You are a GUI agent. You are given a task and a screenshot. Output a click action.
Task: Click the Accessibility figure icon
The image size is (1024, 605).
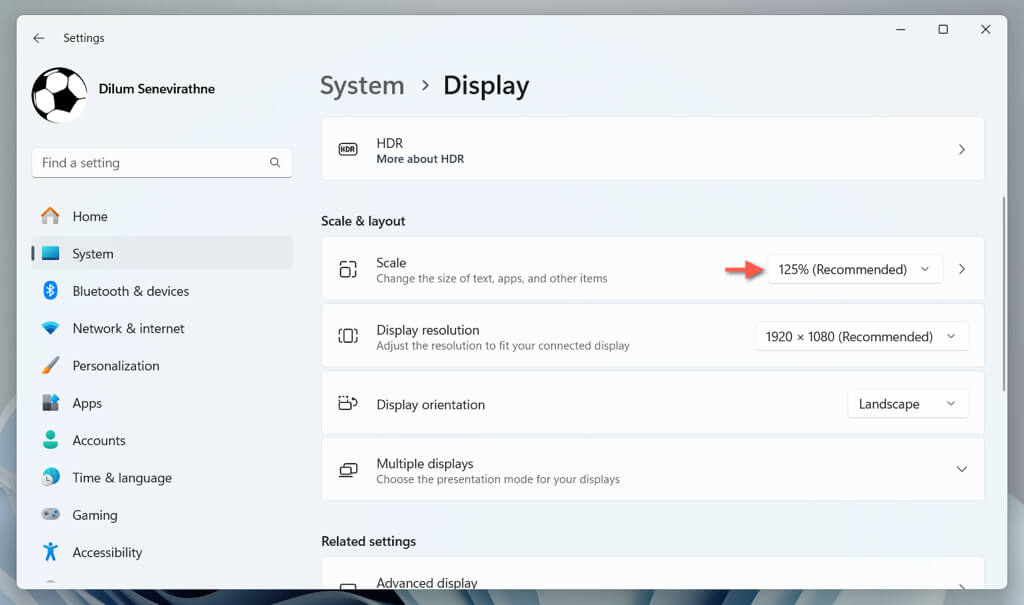[x=50, y=552]
